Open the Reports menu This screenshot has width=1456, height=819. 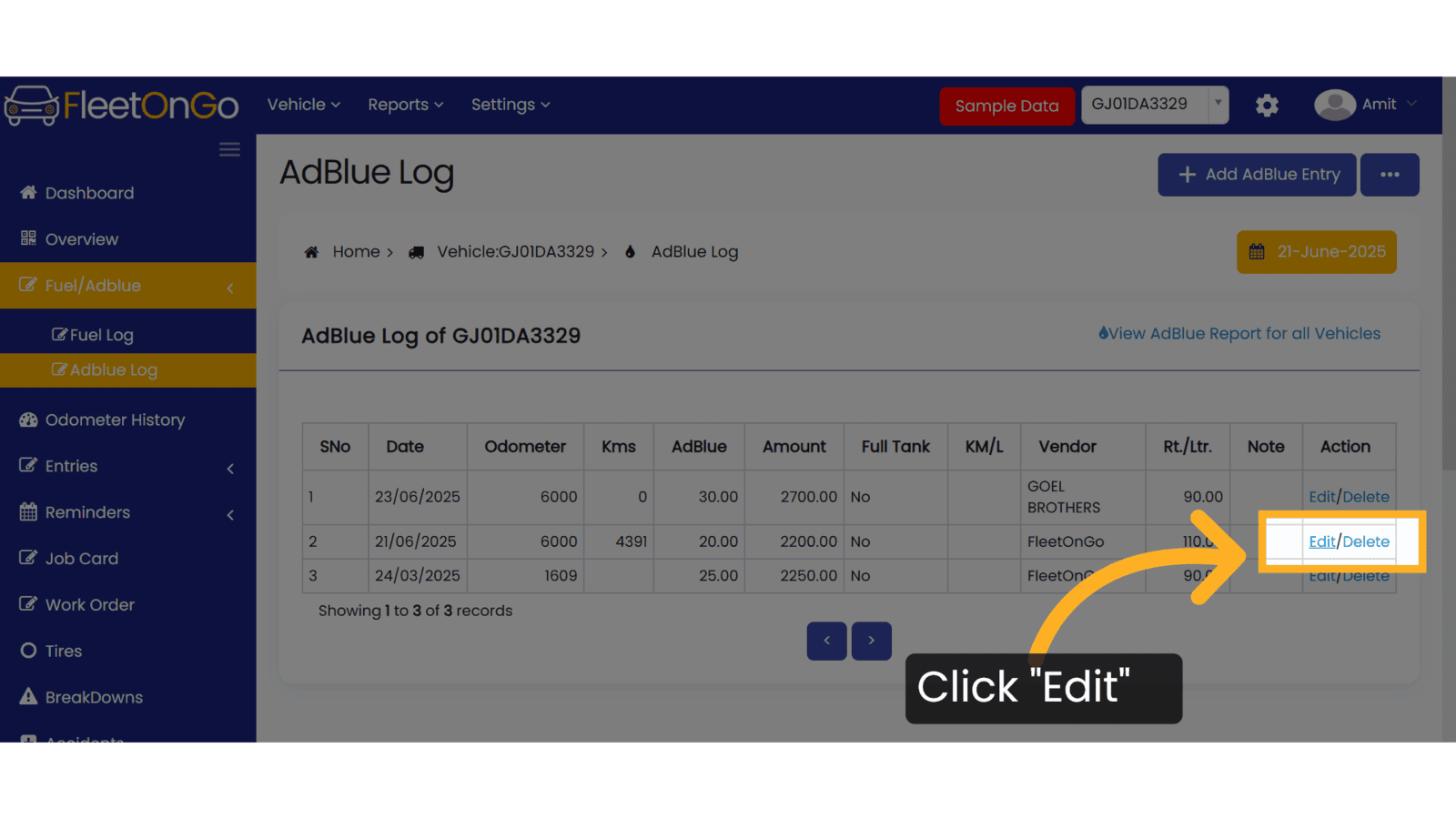[x=405, y=105]
